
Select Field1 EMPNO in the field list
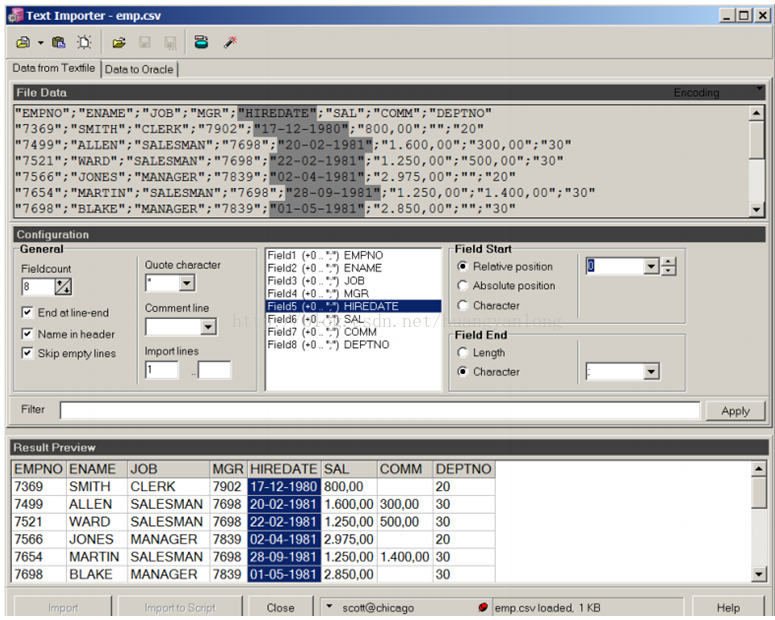click(353, 255)
